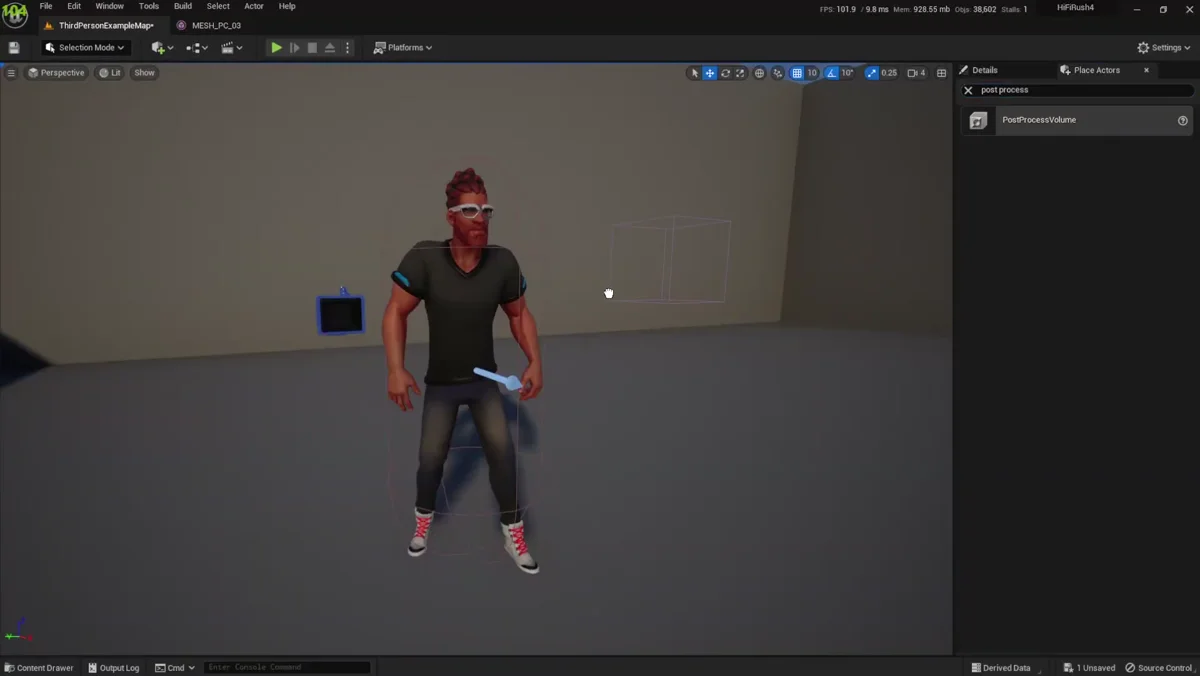This screenshot has width=1200, height=676.
Task: Click the square Stop simulation button
Action: point(312,47)
